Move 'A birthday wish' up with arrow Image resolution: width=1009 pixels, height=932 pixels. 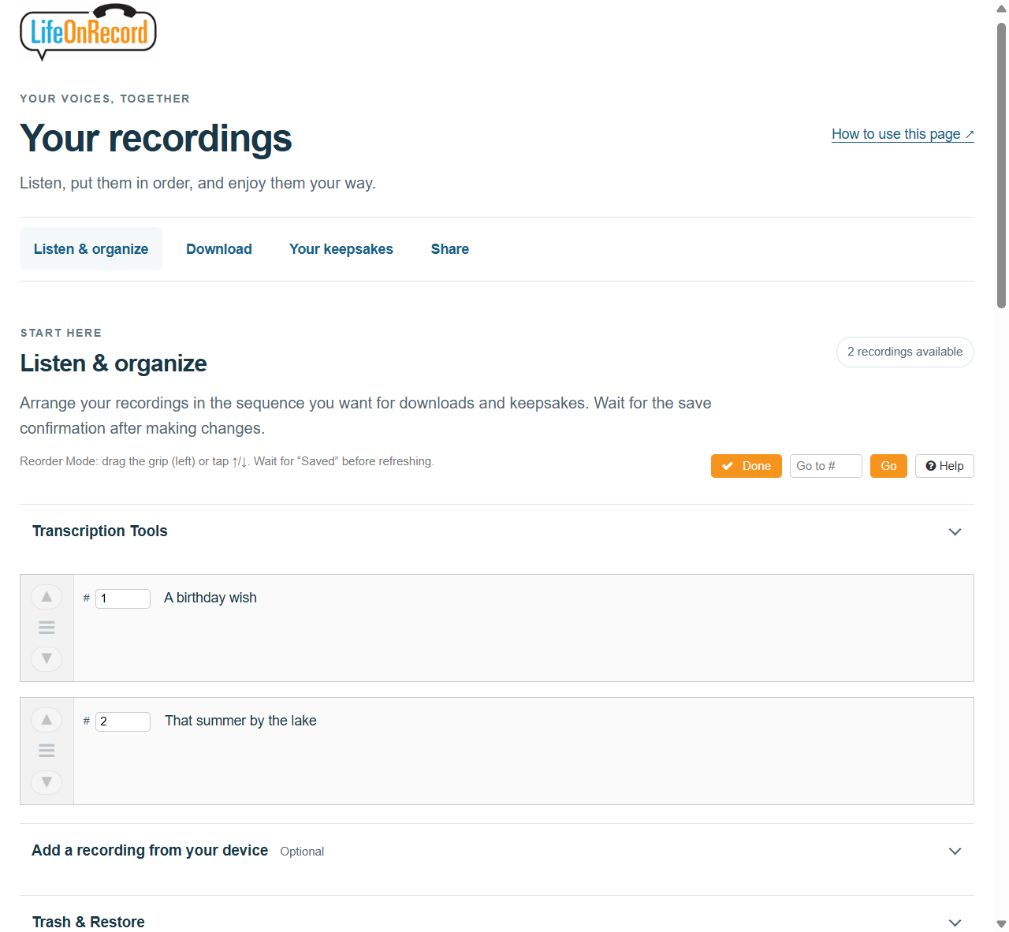pos(46,597)
